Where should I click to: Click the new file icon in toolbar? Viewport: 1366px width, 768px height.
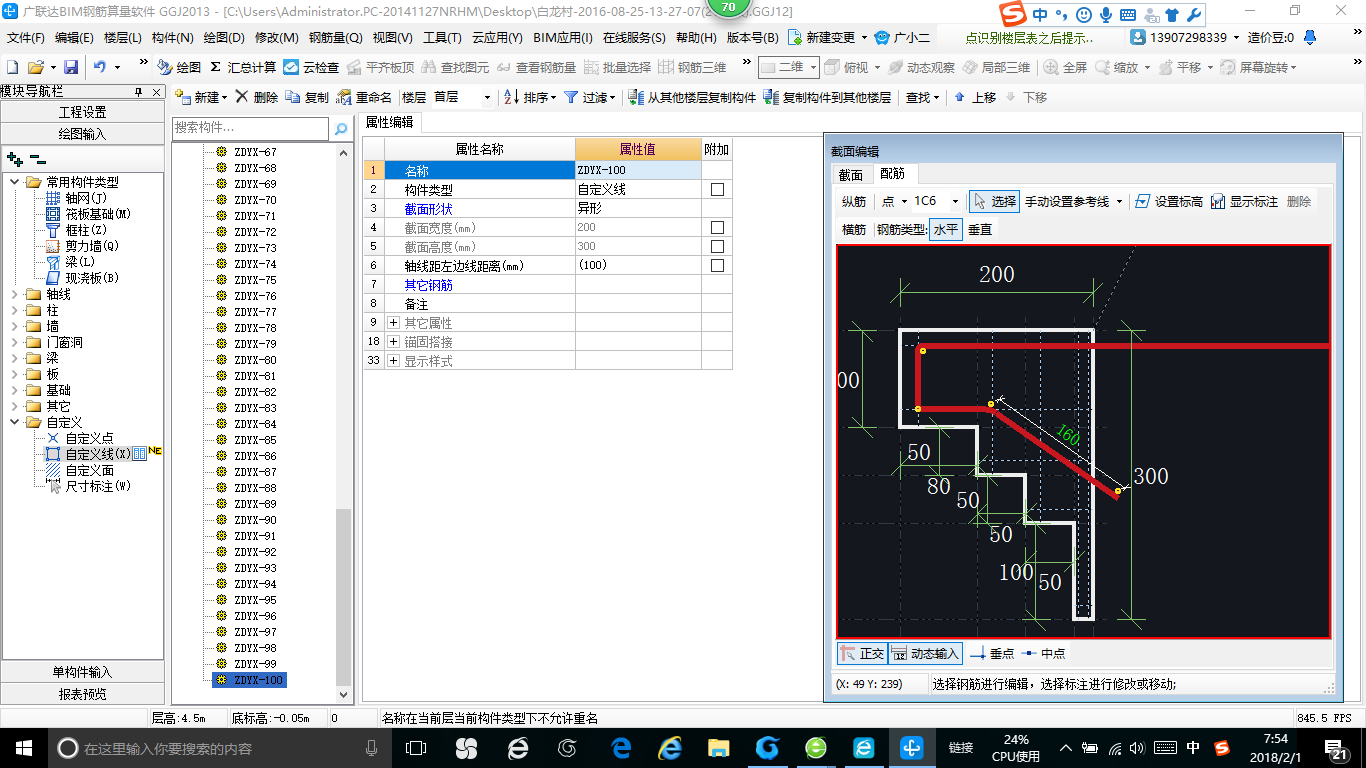tap(13, 67)
